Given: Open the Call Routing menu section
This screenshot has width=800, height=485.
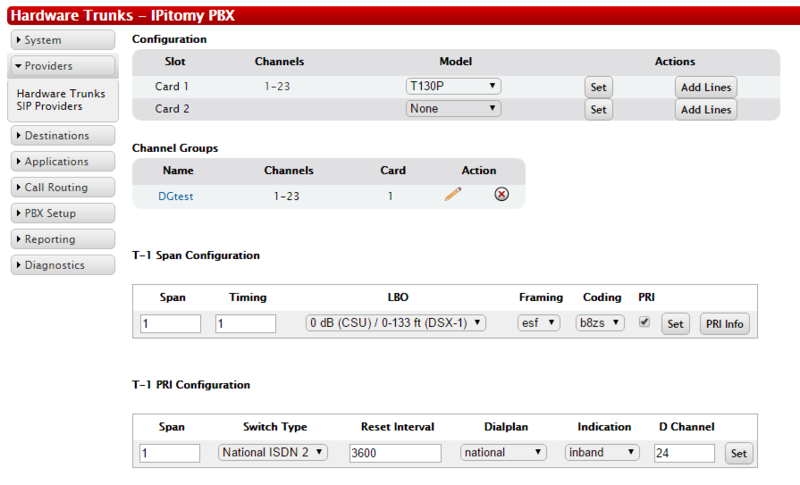Looking at the screenshot, I should pos(62,188).
